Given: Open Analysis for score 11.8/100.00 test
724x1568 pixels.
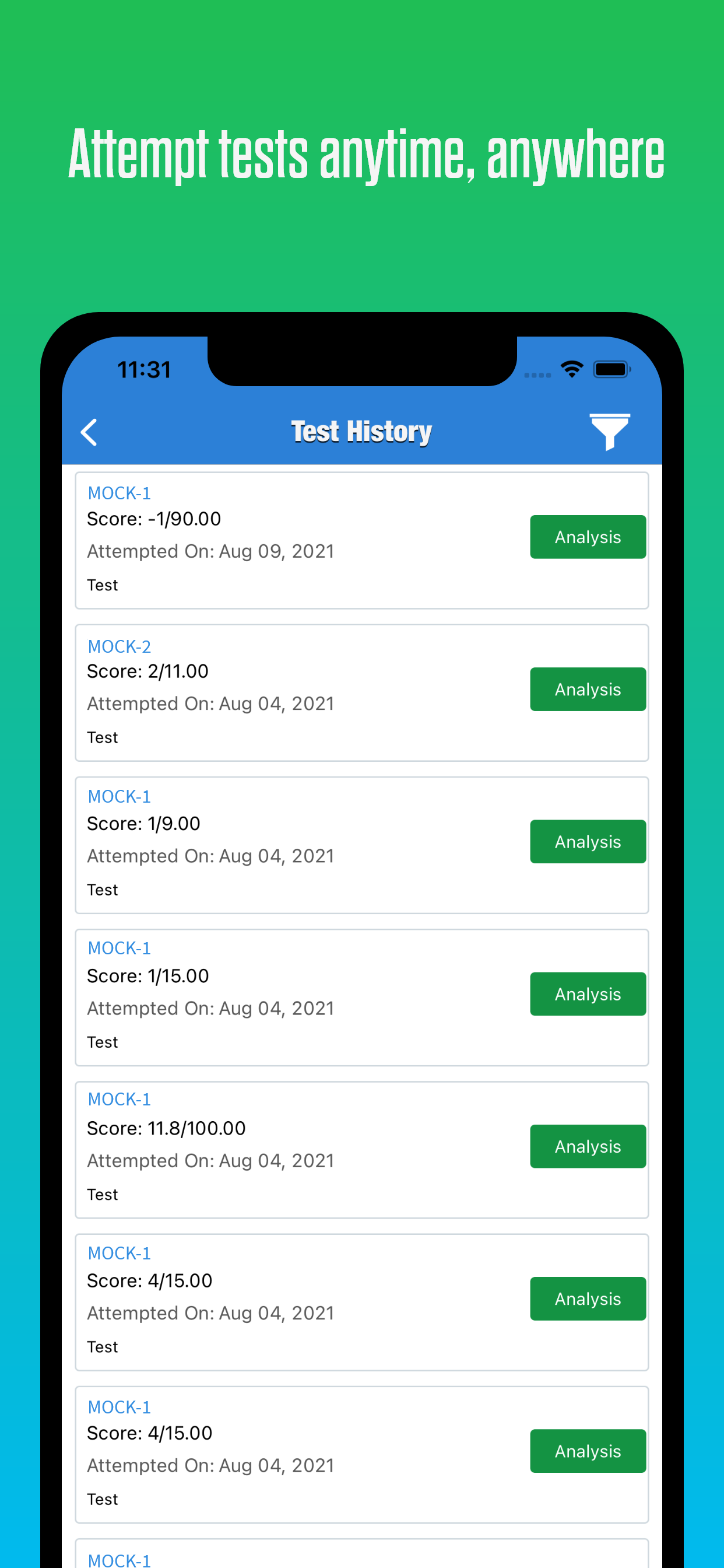Looking at the screenshot, I should [588, 1146].
